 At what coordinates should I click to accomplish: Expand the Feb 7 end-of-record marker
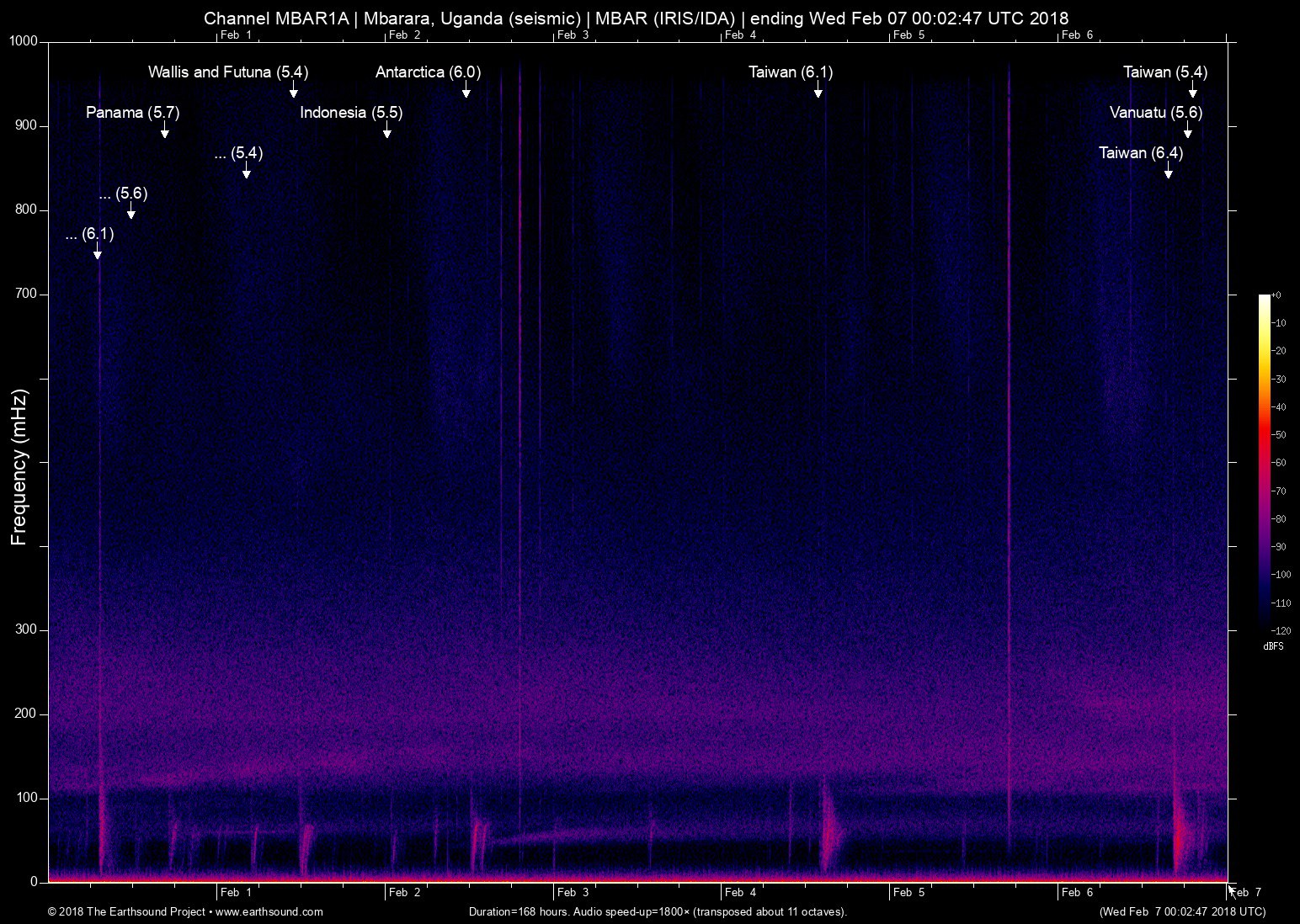pos(1245,893)
